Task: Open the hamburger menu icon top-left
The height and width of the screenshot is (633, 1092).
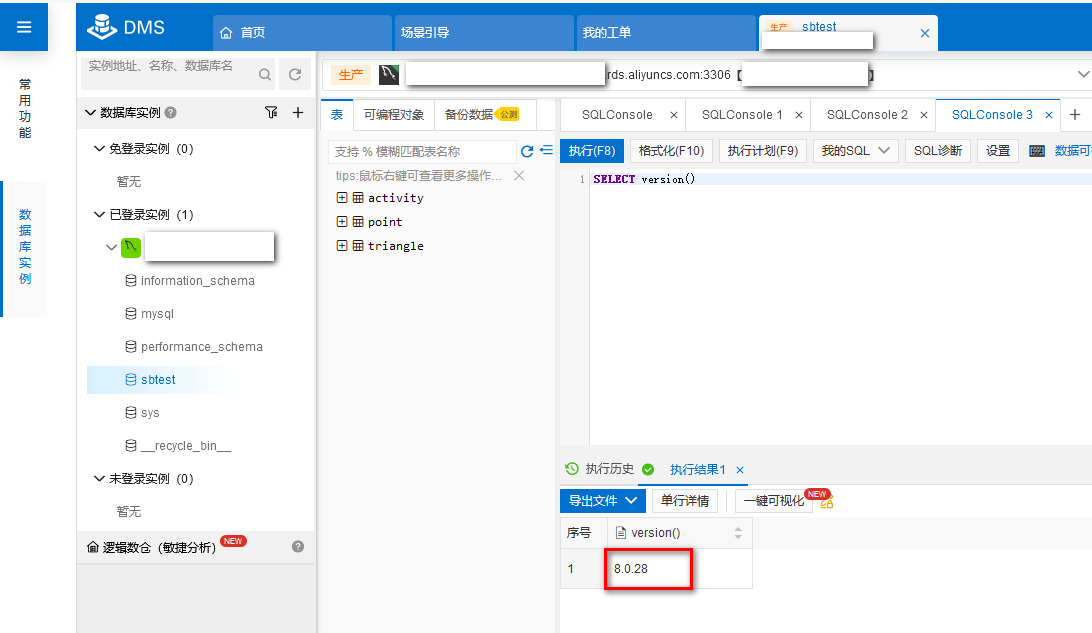Action: 24,26
